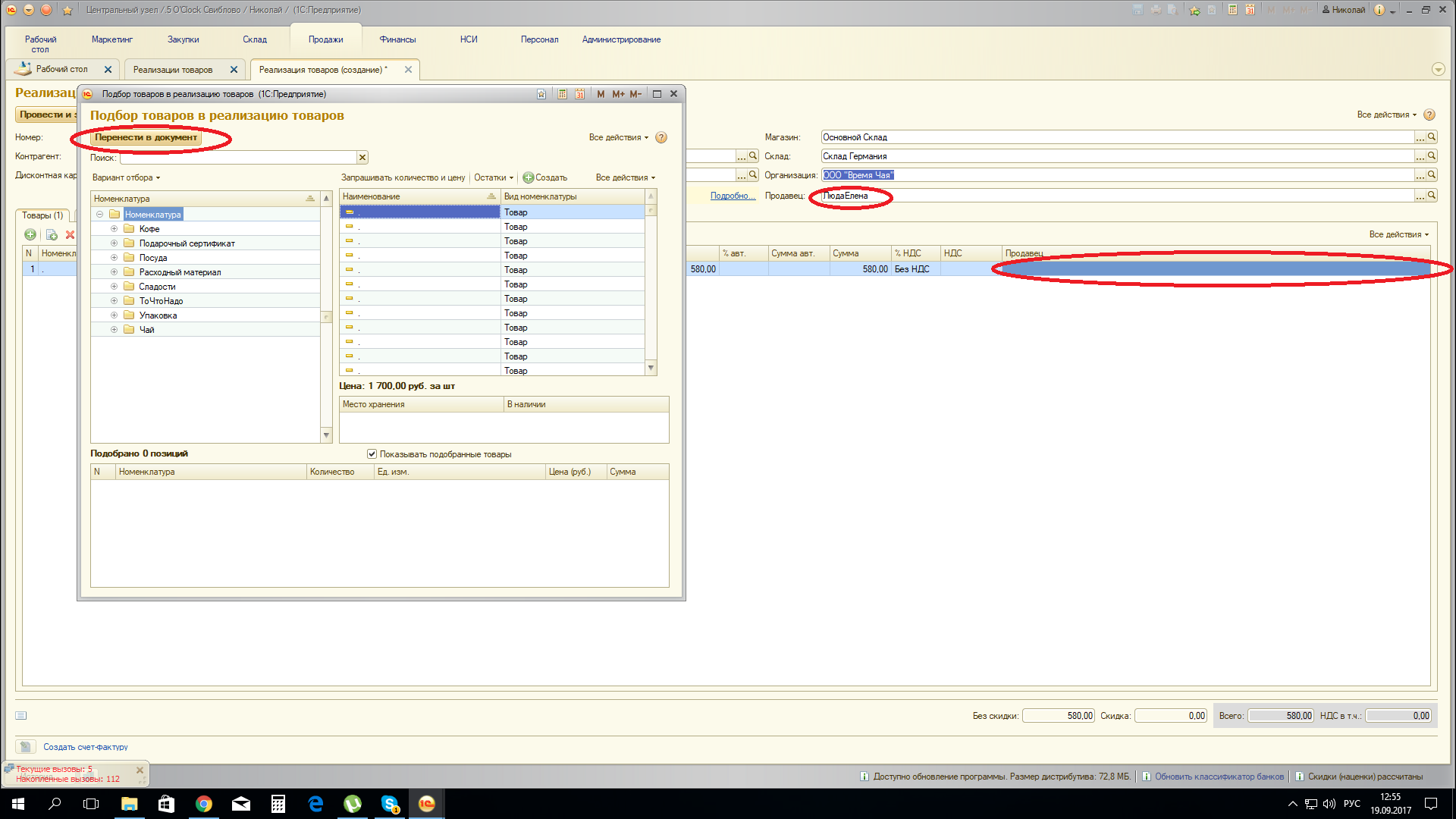The width and height of the screenshot is (1456, 819).
Task: Click the green add row icon
Action: pyautogui.click(x=30, y=235)
